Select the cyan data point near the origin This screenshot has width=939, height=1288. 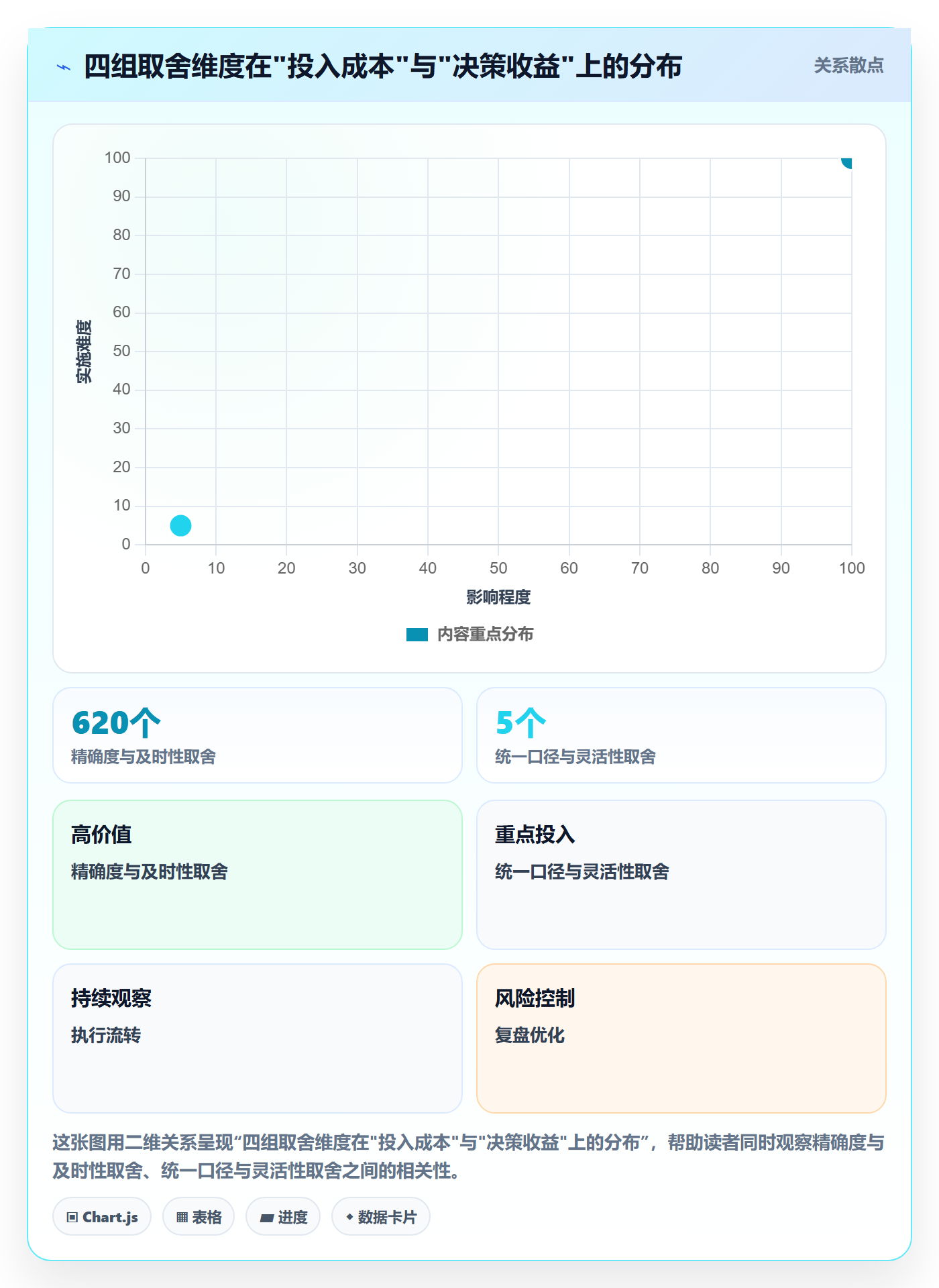180,525
